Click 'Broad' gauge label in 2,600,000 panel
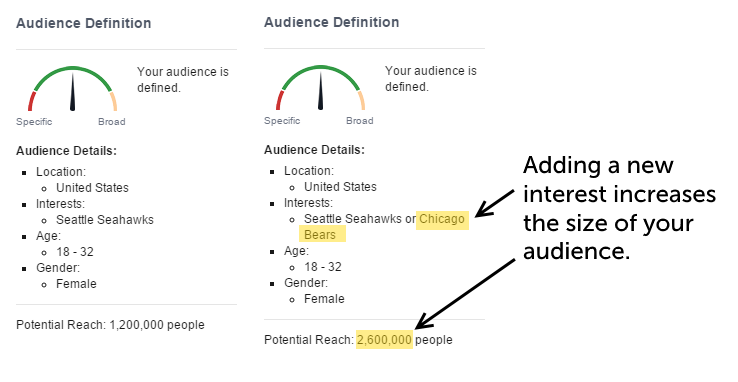Viewport: 738px width, 382px height. [x=360, y=120]
